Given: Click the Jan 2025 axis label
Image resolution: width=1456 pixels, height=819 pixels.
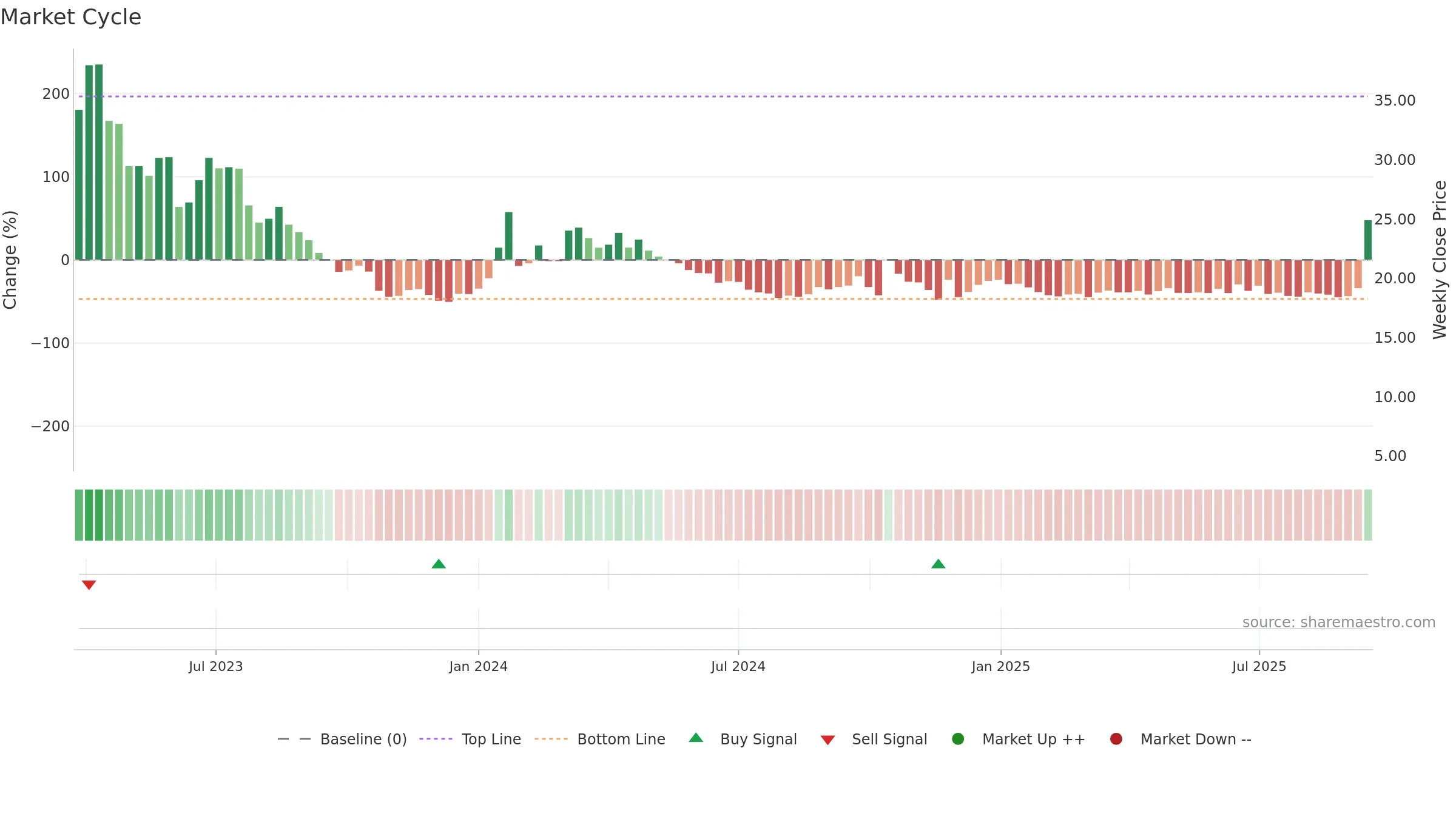Looking at the screenshot, I should click(1001, 667).
